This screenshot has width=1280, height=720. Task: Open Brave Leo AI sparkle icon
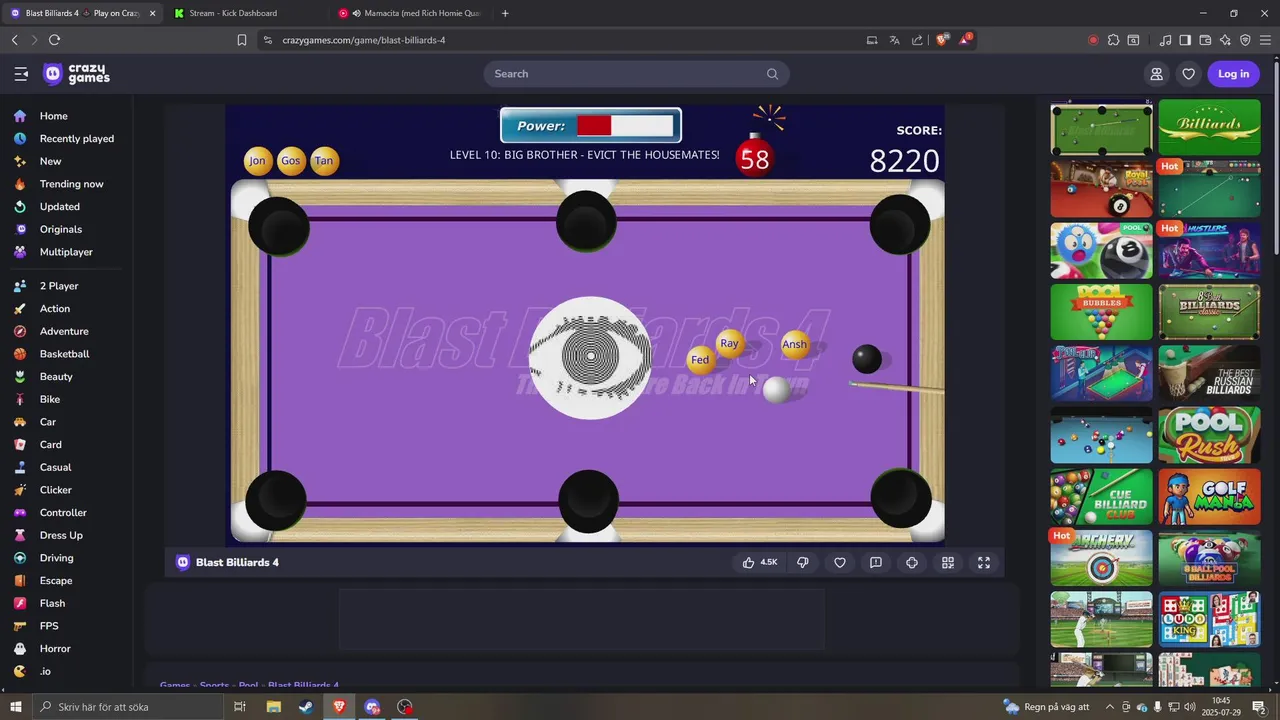(1225, 40)
